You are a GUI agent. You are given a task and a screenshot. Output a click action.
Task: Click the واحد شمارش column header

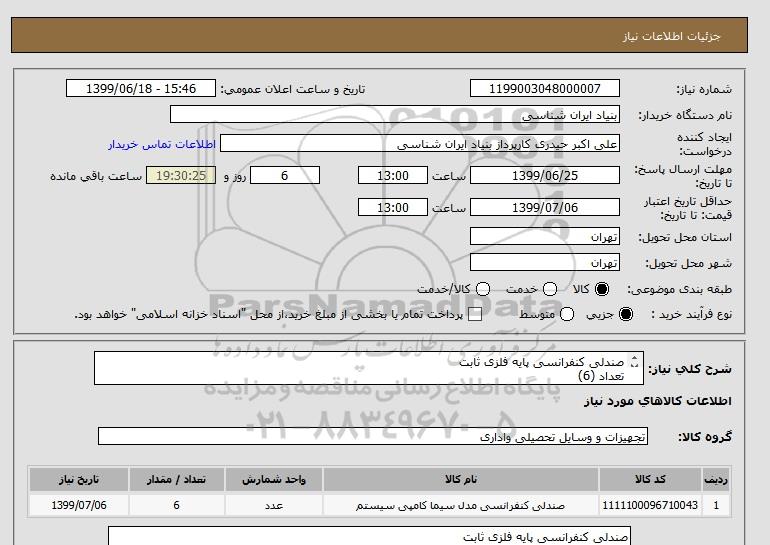tap(274, 479)
